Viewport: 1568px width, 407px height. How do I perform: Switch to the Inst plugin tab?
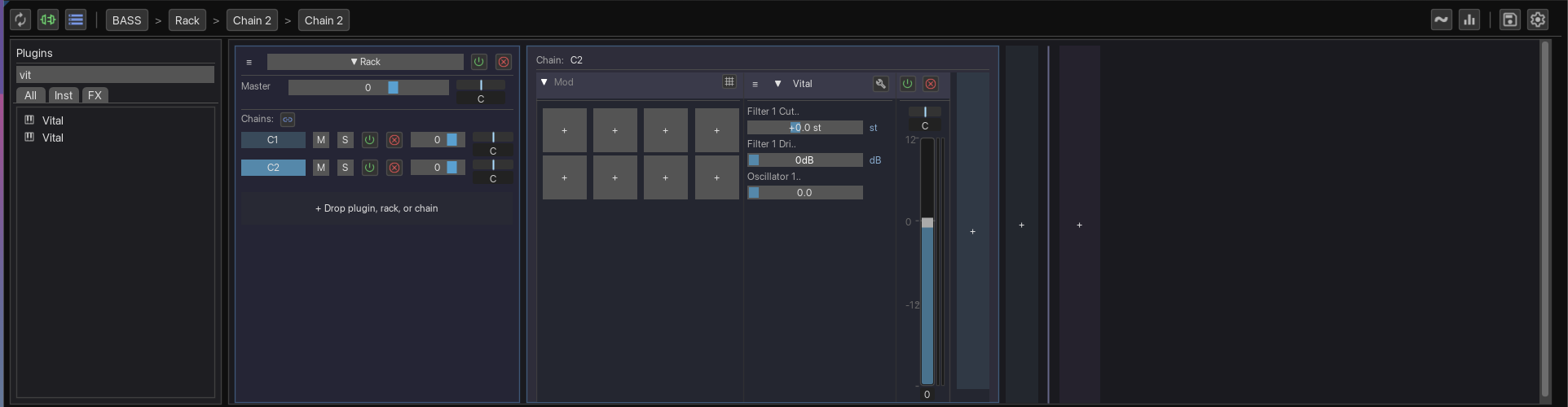click(x=63, y=95)
